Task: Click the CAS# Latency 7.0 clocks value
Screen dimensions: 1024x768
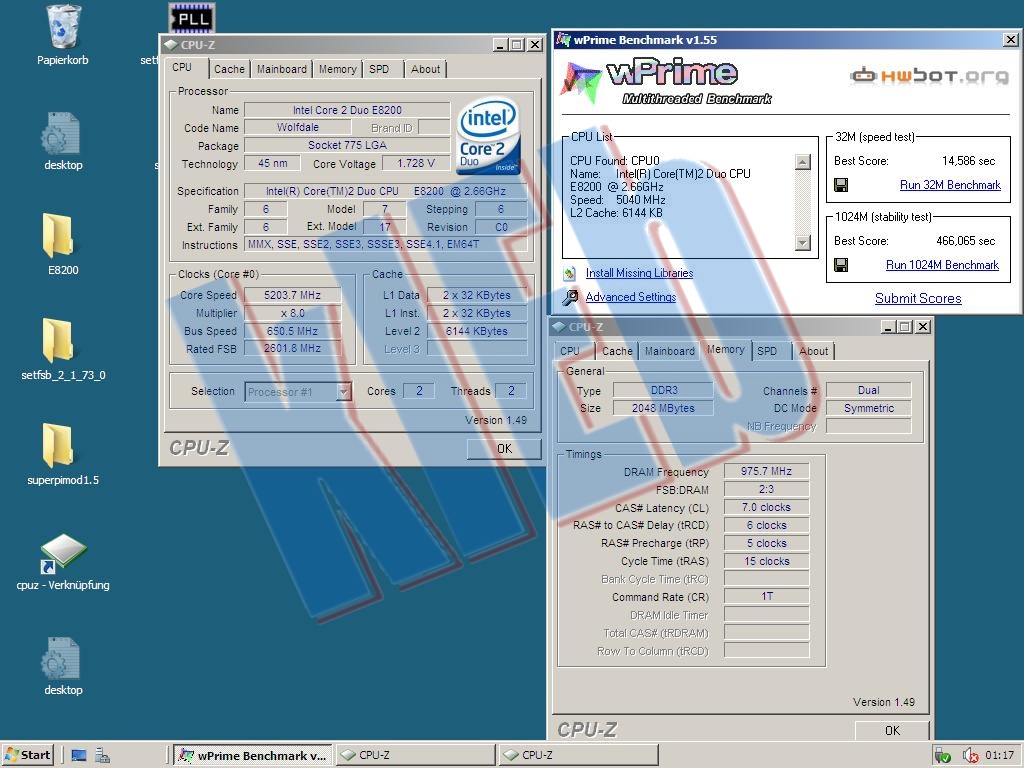Action: click(766, 507)
